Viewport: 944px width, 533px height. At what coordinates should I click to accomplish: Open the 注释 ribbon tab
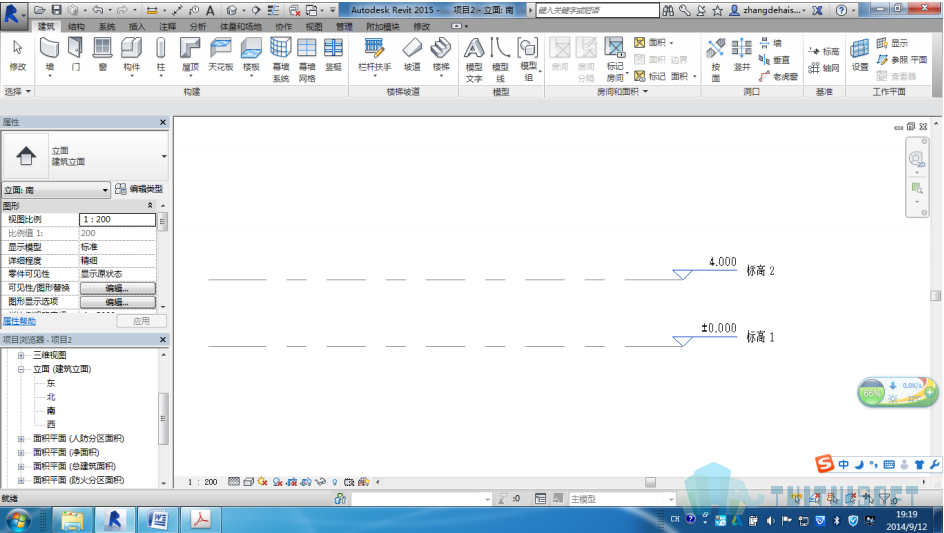tap(167, 26)
